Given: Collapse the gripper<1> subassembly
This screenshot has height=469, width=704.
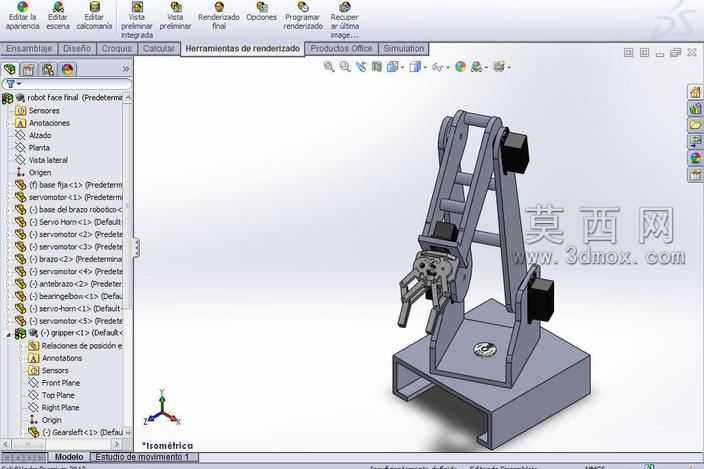Looking at the screenshot, I should point(8,334).
